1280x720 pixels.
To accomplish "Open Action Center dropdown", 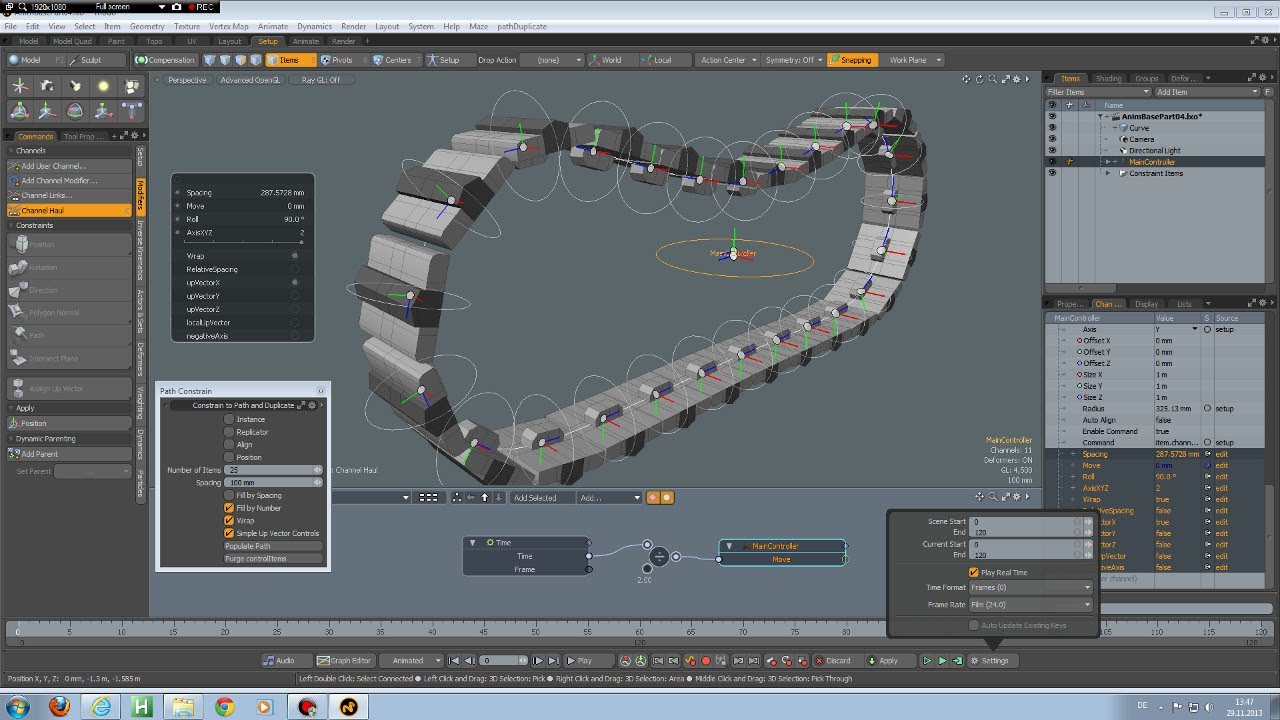I will (x=728, y=60).
